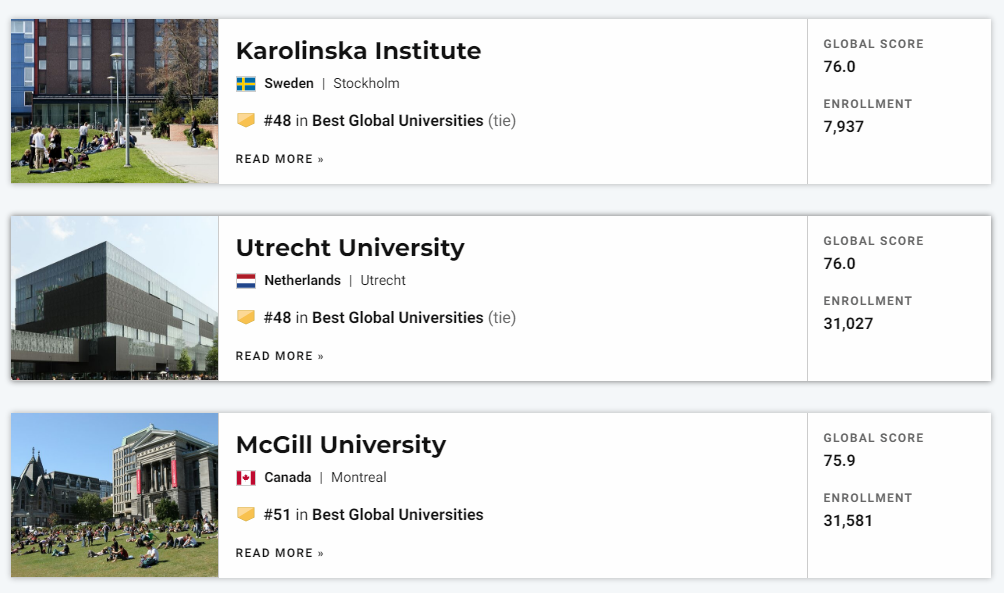Click the Stockholm location text
1004x593 pixels.
coord(366,83)
